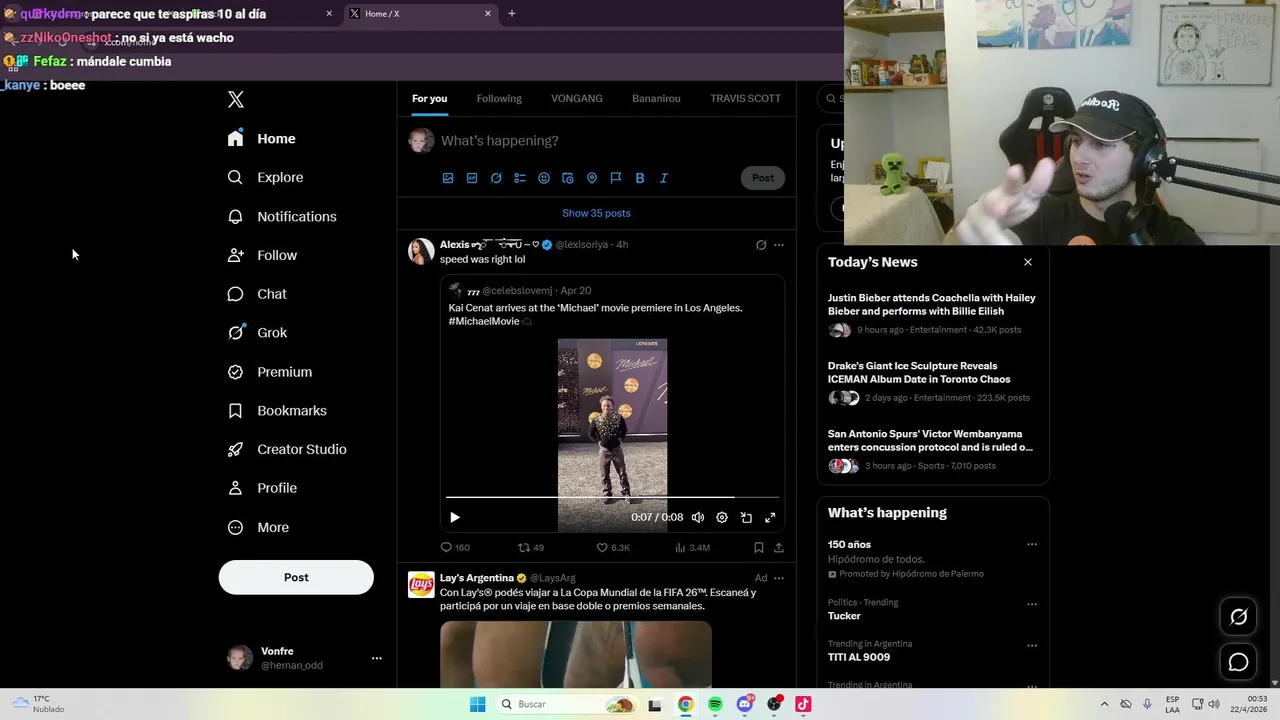The height and width of the screenshot is (720, 1280).
Task: Open options for Tucker trend
Action: click(x=1032, y=604)
